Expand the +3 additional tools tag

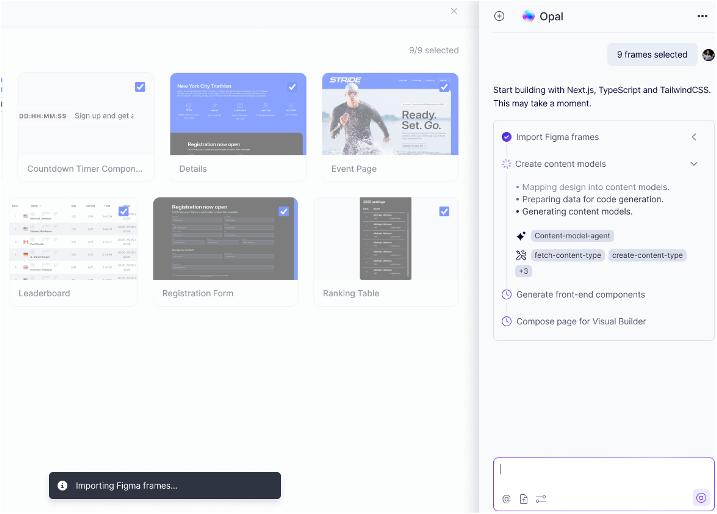click(524, 271)
